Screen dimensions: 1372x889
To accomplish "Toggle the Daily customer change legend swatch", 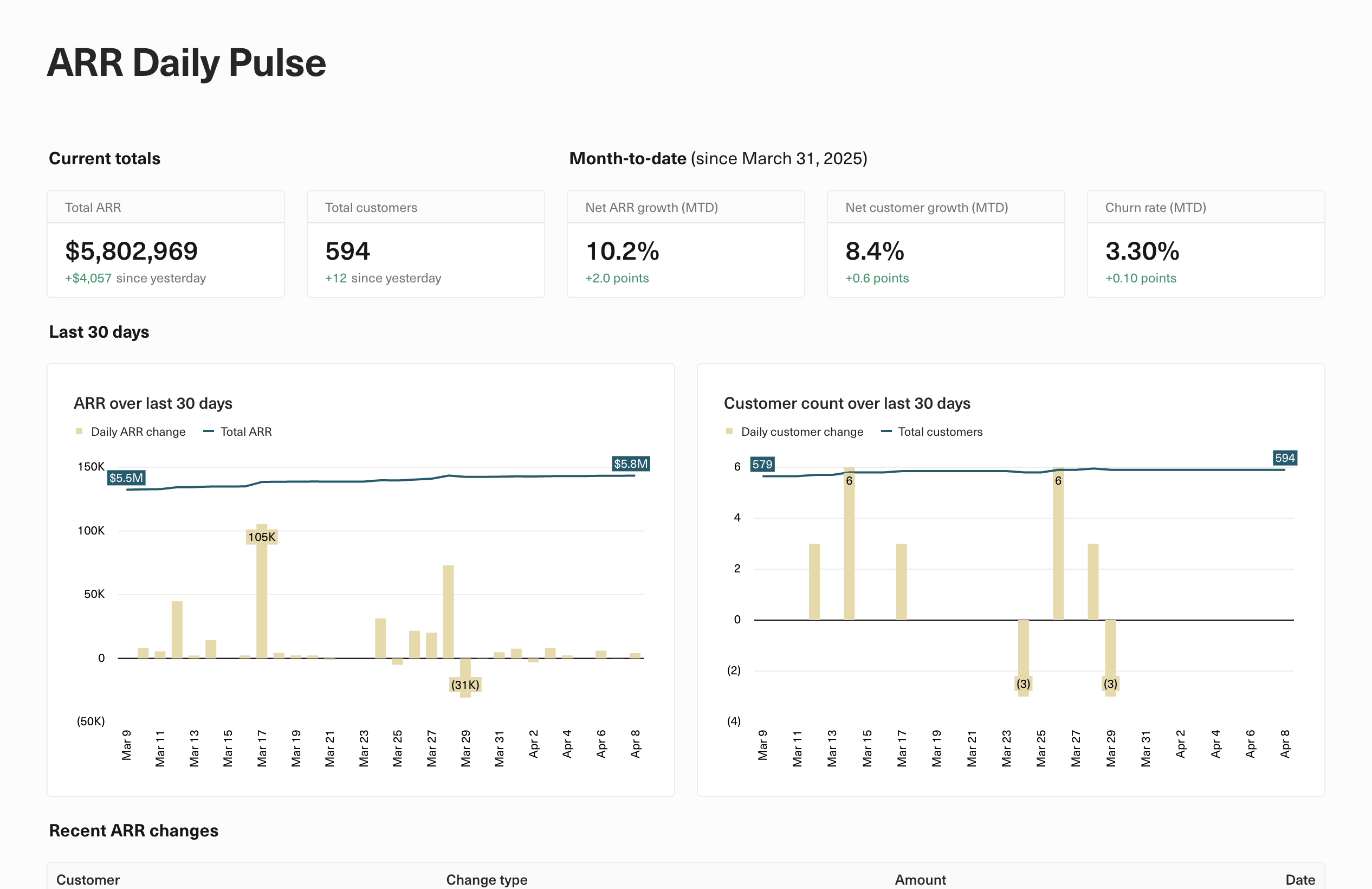I will 729,431.
